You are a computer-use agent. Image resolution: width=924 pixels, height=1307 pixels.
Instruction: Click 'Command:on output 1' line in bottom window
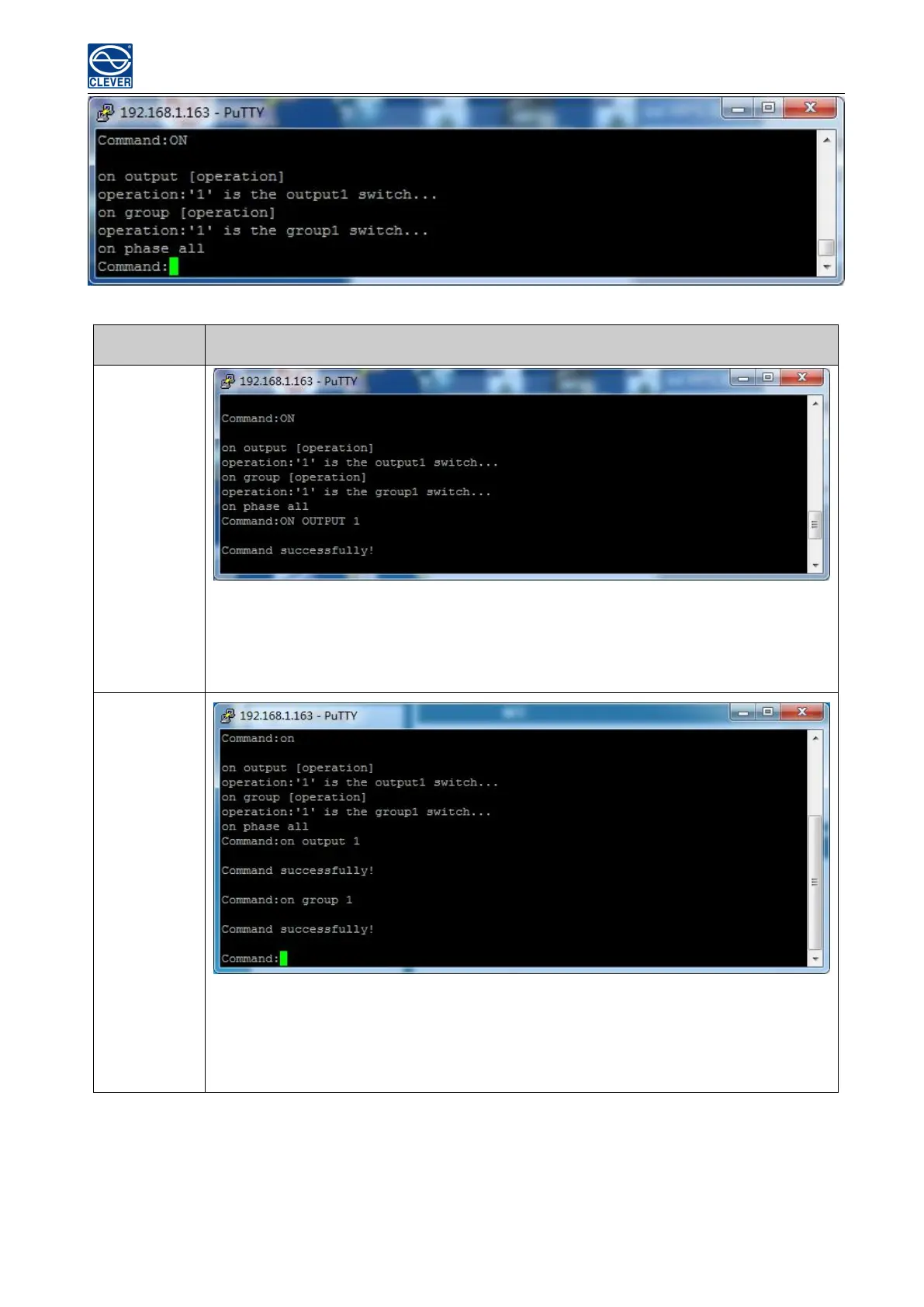click(x=291, y=841)
